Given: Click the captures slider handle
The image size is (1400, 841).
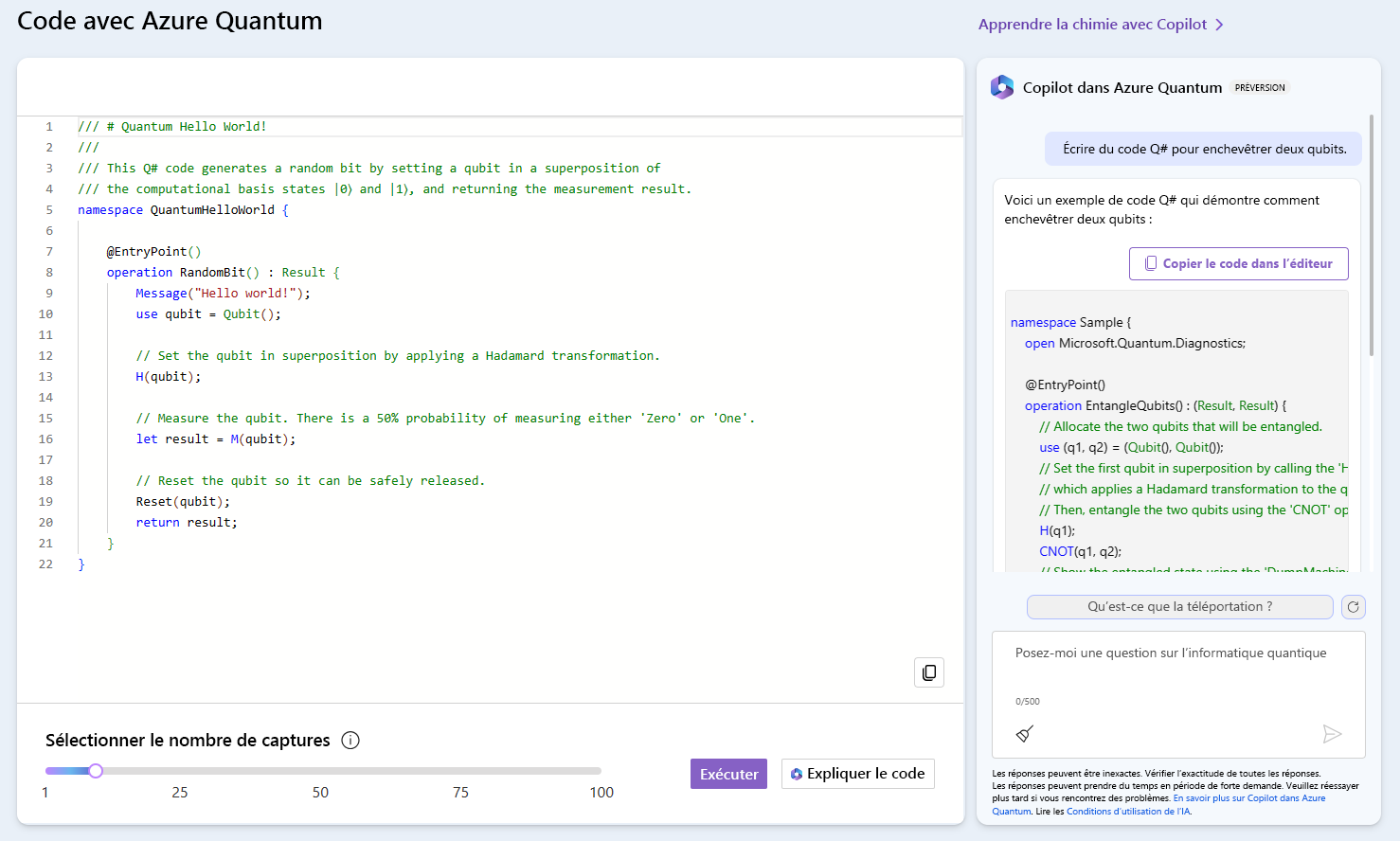Looking at the screenshot, I should 96,771.
